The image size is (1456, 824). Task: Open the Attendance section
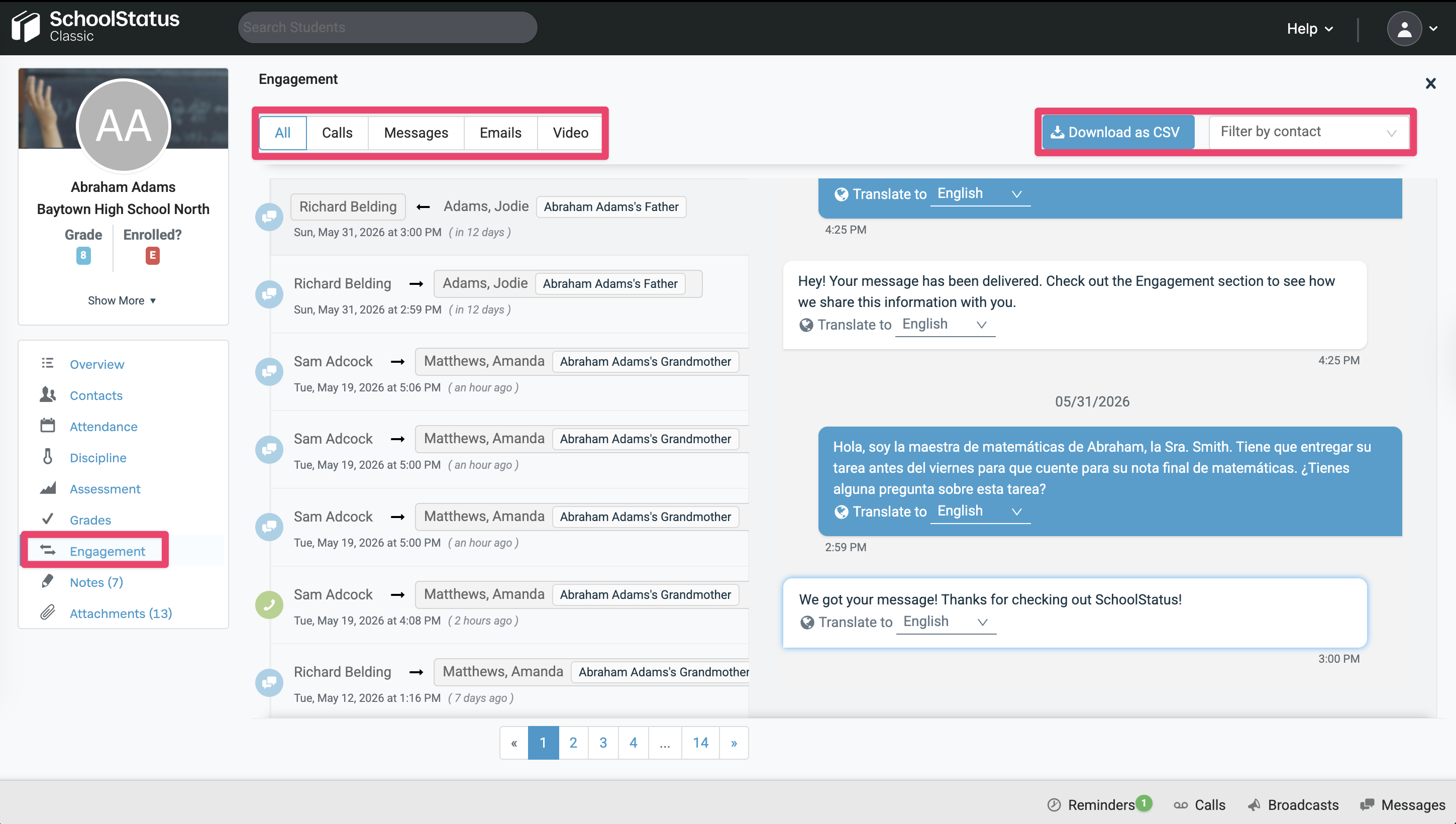[103, 426]
